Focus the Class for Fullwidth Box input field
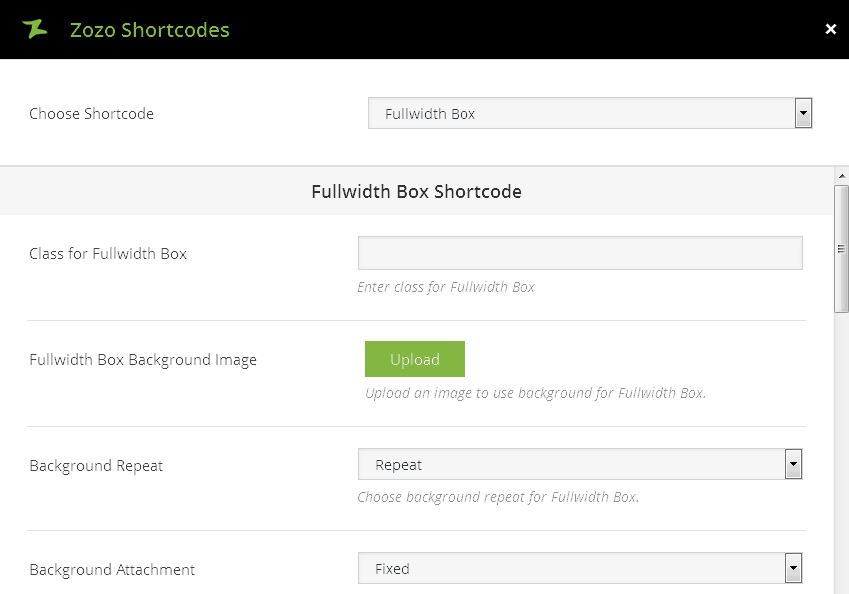 click(x=580, y=253)
